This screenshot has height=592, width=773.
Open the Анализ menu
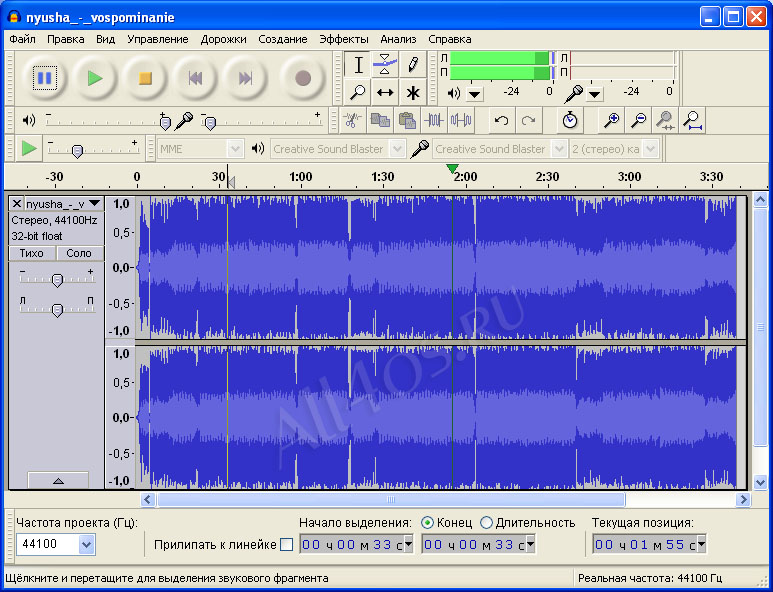pyautogui.click(x=398, y=39)
